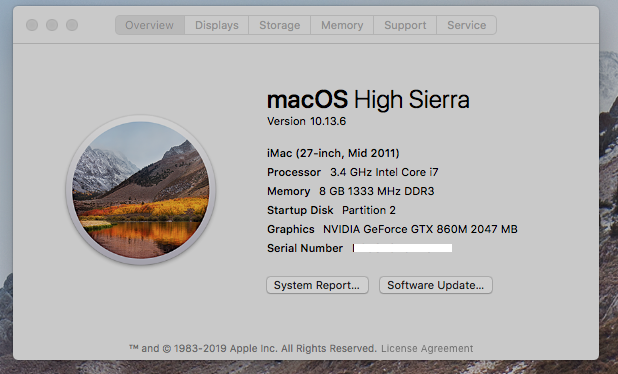Close the About This Mac window
This screenshot has width=618, height=374.
pyautogui.click(x=32, y=25)
